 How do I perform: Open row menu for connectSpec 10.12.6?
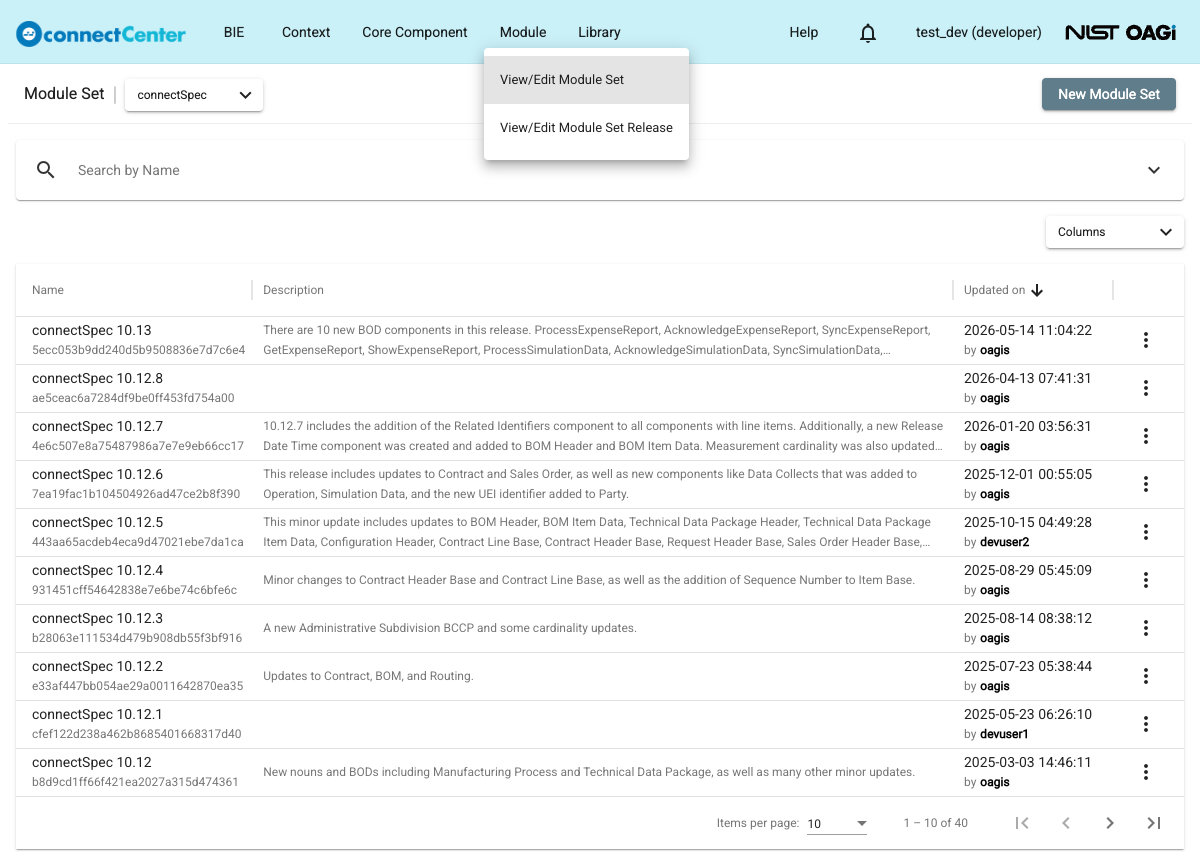coord(1146,484)
